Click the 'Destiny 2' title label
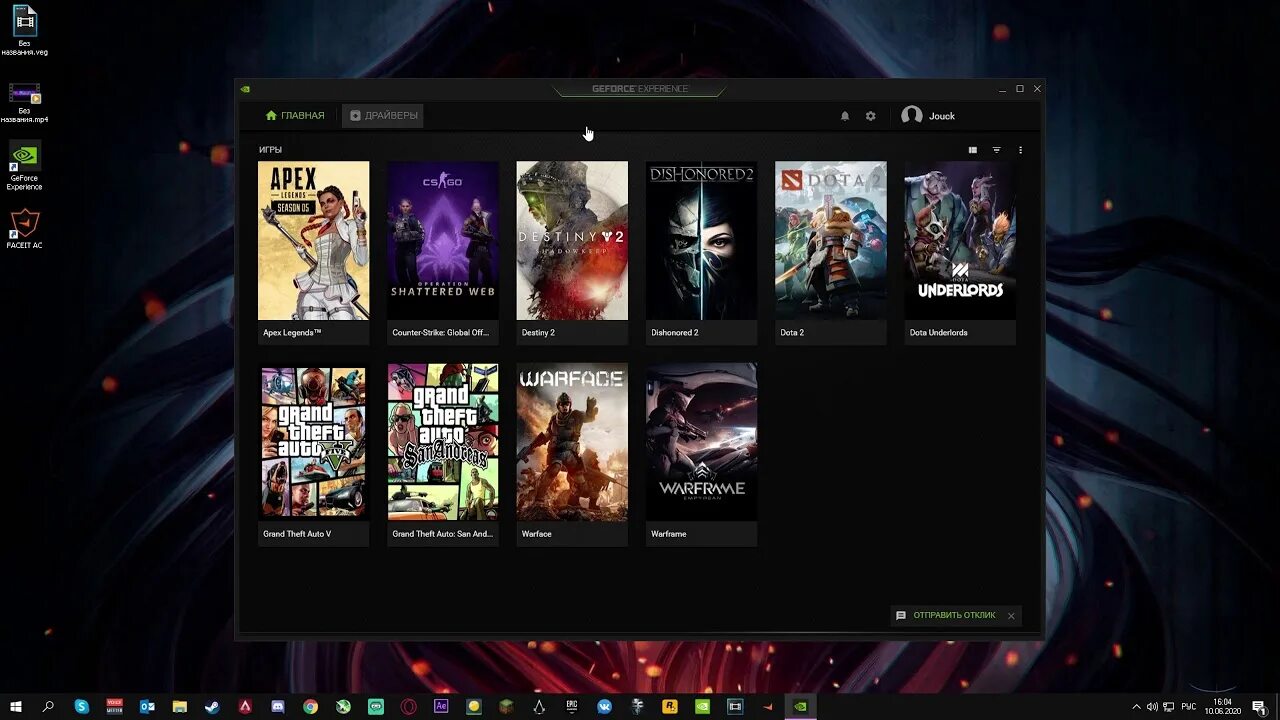 pos(538,333)
